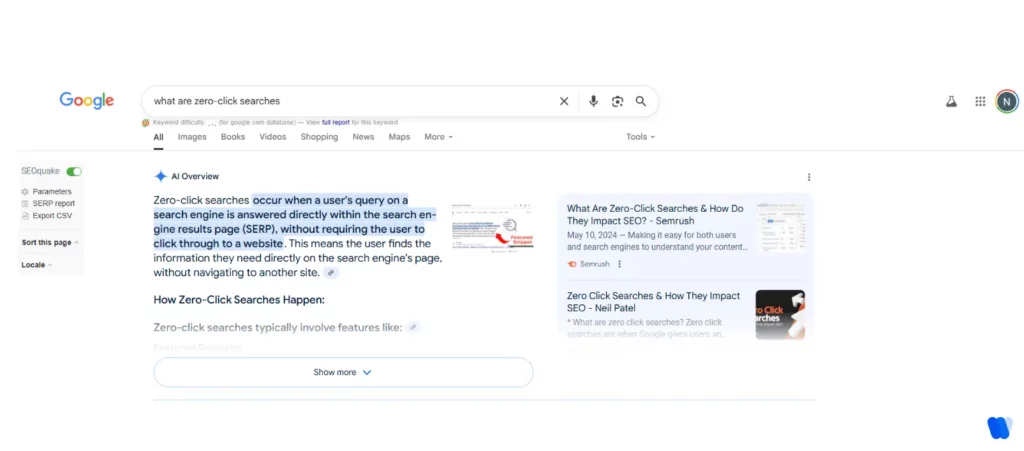The width and height of the screenshot is (1024, 451).
Task: Click the 'SEOquake' label text
Action: 40,171
